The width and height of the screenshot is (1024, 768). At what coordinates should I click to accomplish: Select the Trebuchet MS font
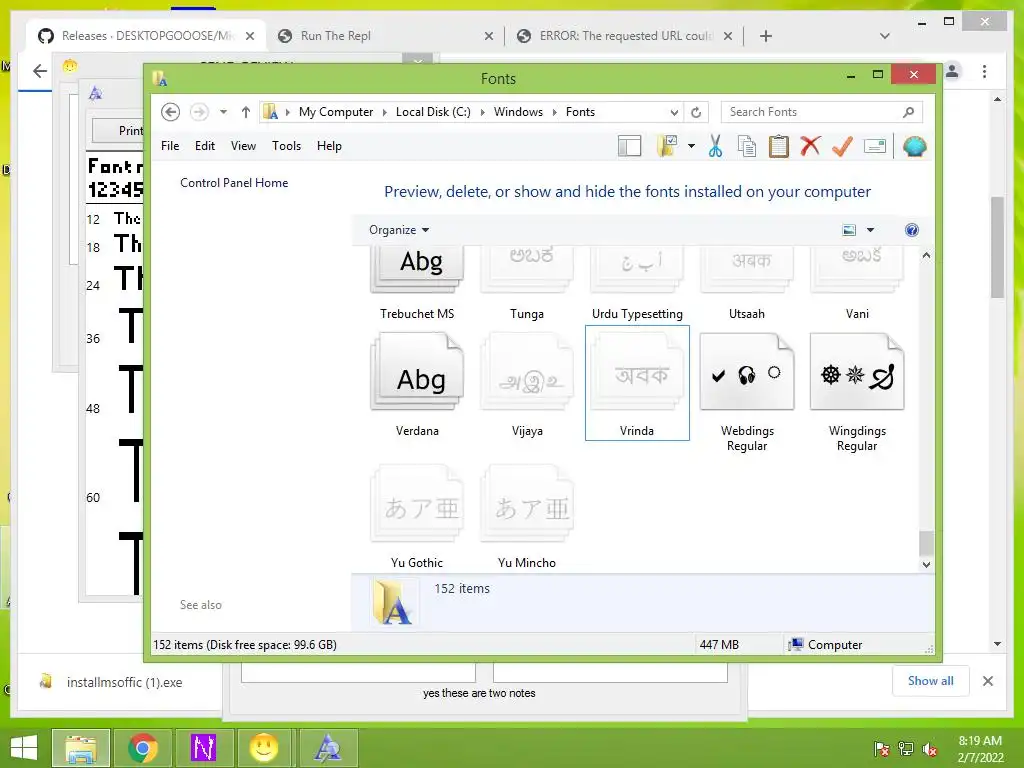click(x=417, y=284)
